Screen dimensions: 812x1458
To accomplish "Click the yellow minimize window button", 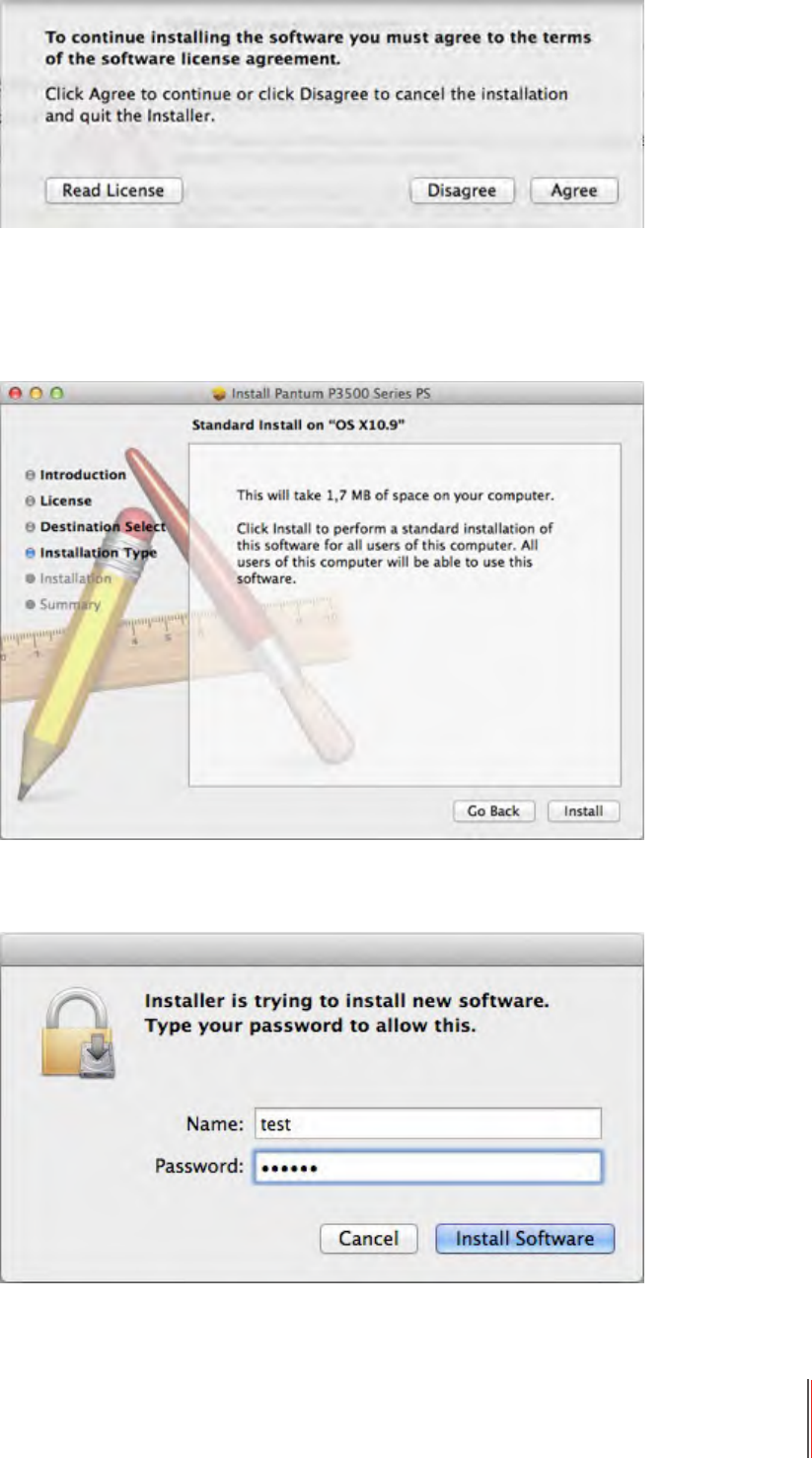I will click(x=37, y=394).
